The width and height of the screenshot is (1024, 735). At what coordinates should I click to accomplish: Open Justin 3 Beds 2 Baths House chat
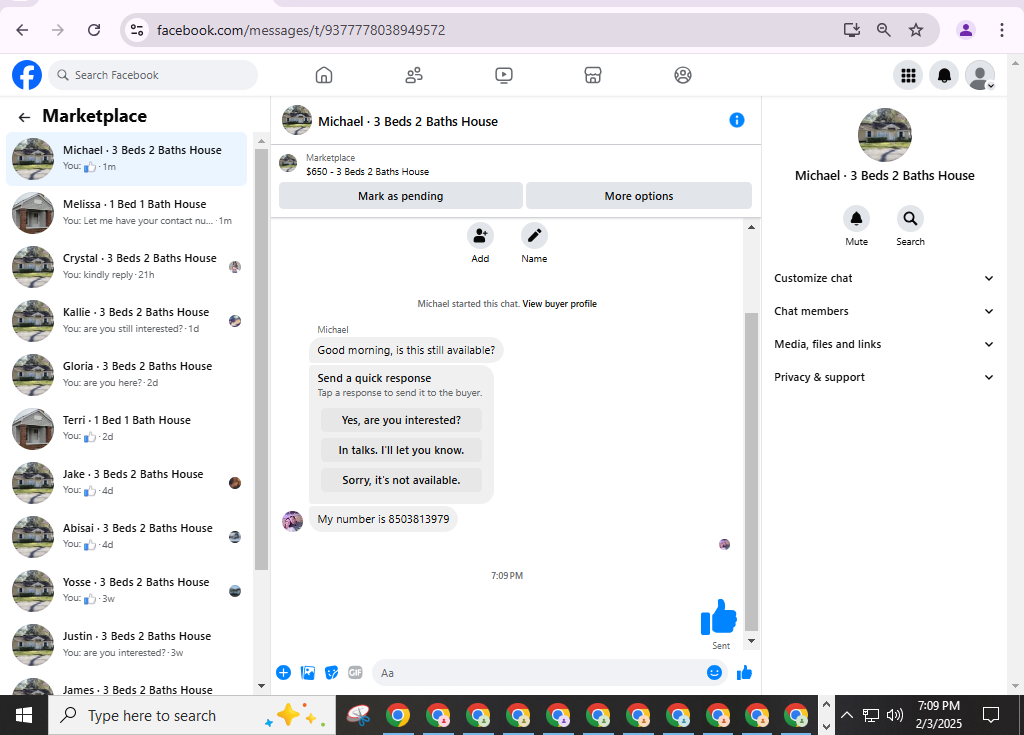[x=127, y=645]
